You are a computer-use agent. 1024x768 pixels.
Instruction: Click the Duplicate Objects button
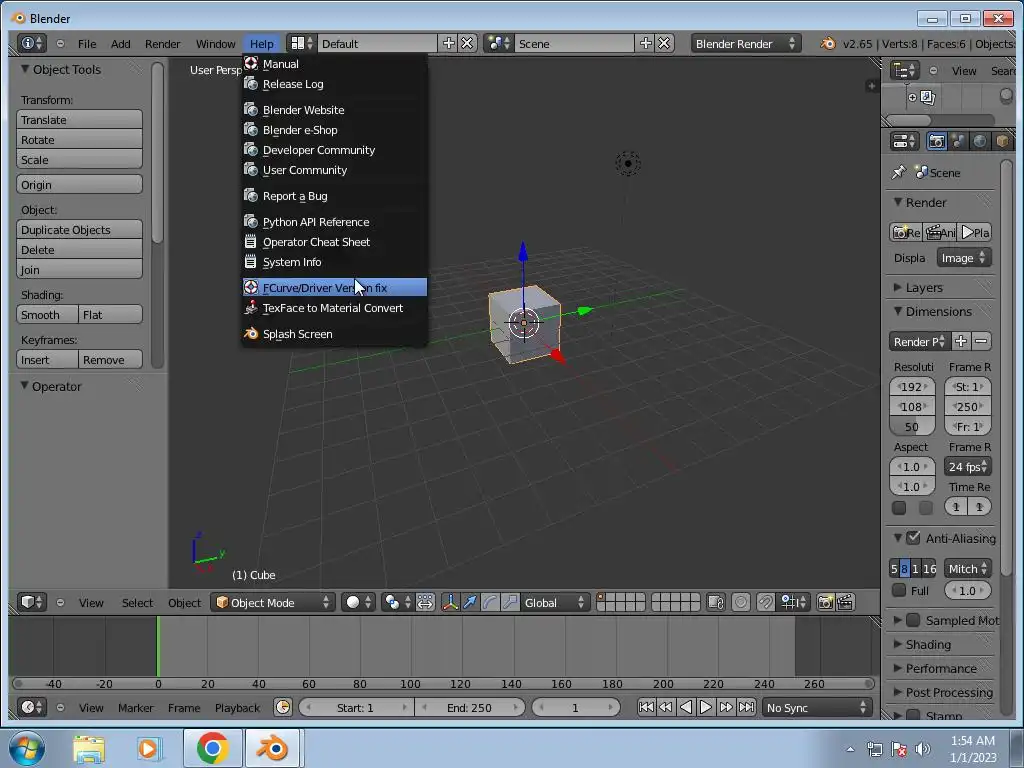[x=79, y=230]
